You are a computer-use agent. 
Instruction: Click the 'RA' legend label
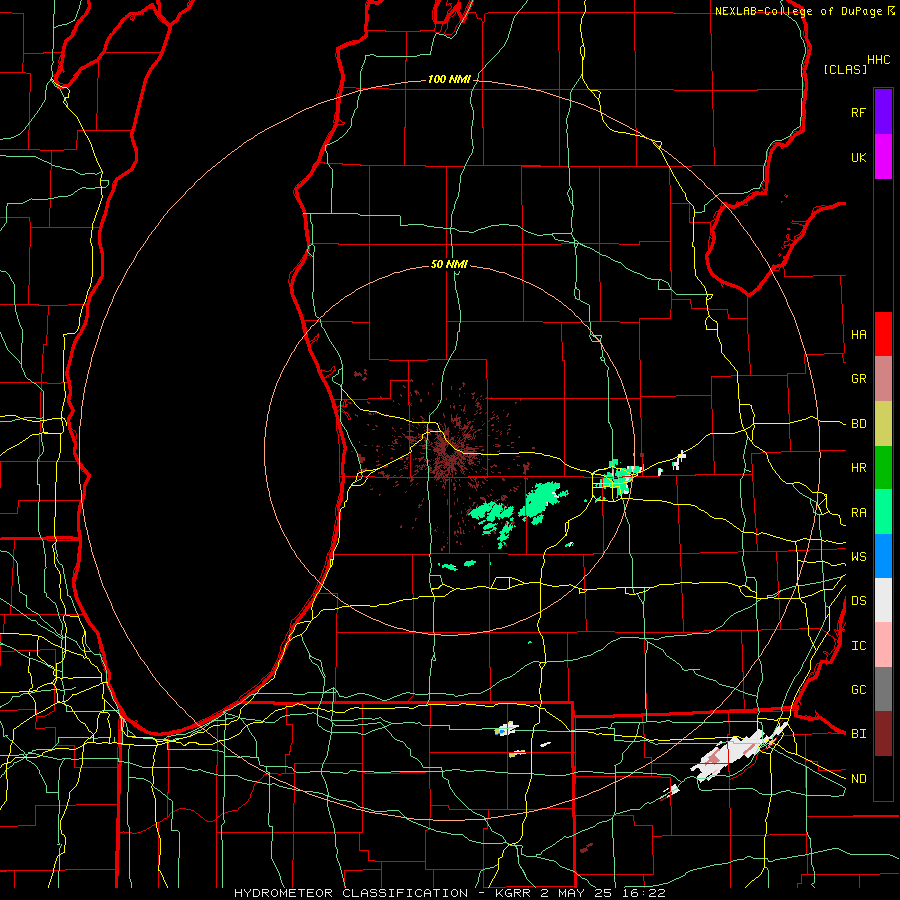point(858,513)
